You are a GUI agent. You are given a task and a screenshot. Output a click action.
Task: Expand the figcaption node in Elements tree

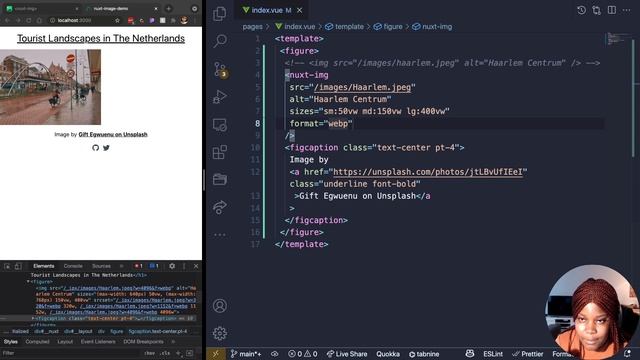tap(33, 318)
